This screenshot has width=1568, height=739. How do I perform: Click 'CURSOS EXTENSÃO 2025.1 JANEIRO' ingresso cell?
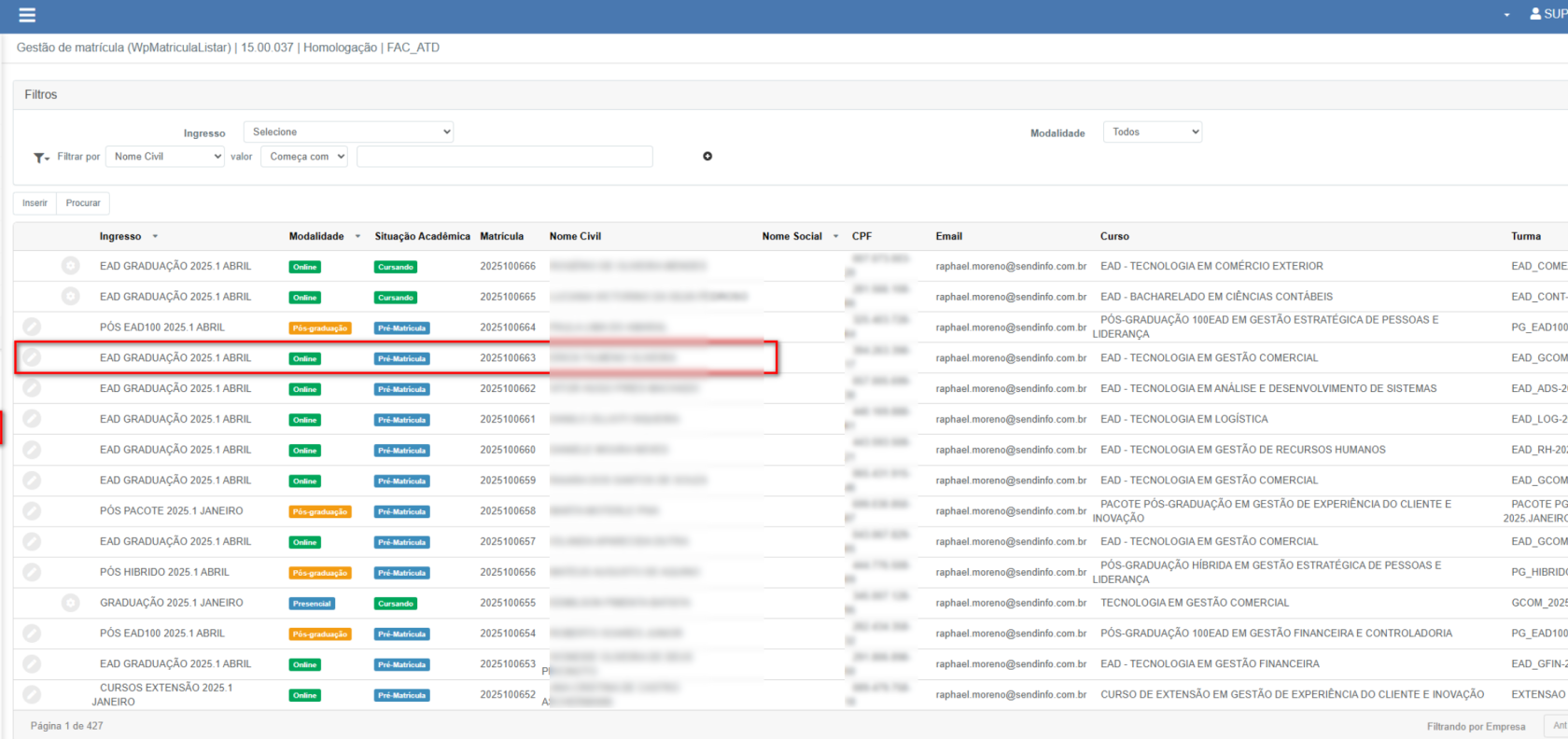point(162,694)
